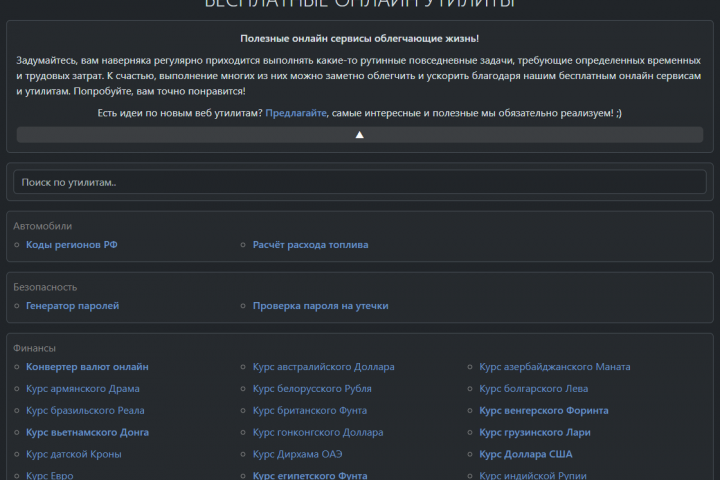The height and width of the screenshot is (480, 720).
Task: Open Расчёт расхода топлива utility
Action: 310,245
